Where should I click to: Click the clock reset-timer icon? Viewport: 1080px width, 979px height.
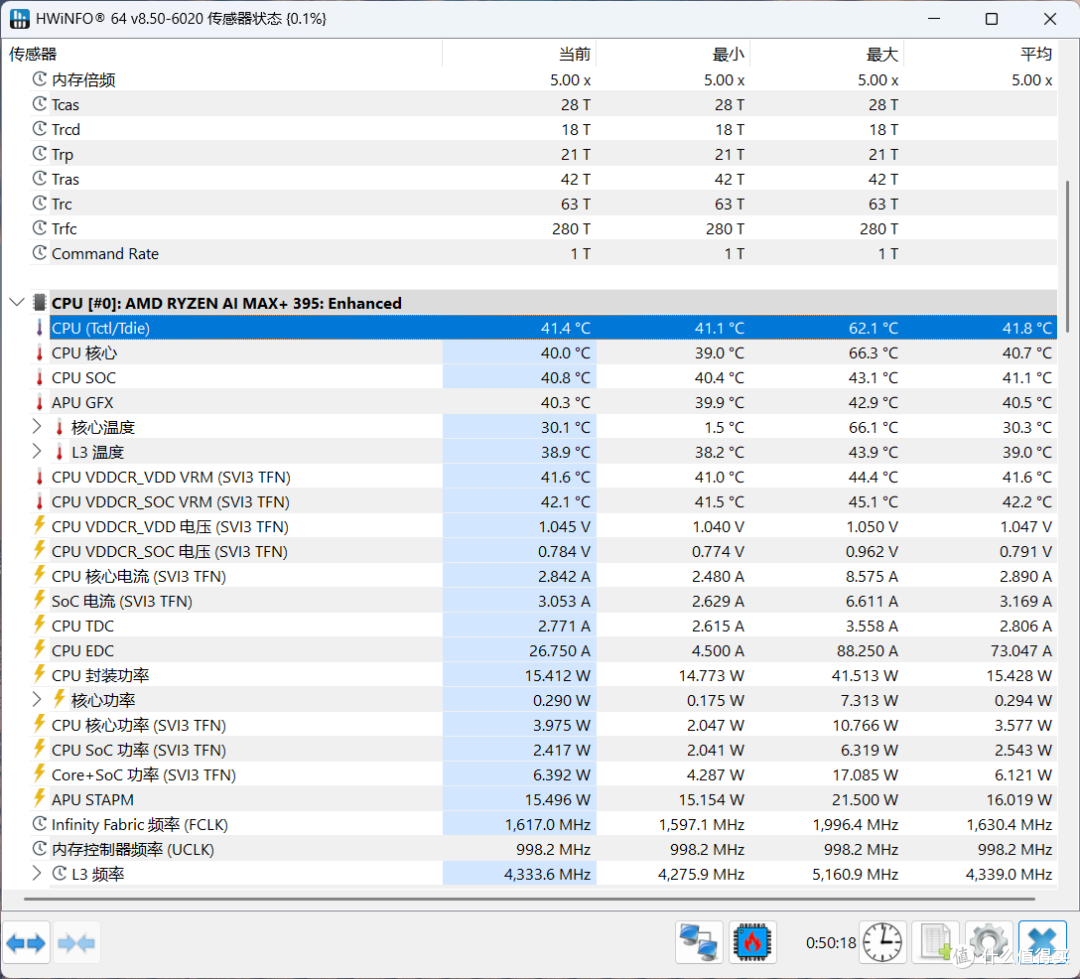click(x=882, y=942)
